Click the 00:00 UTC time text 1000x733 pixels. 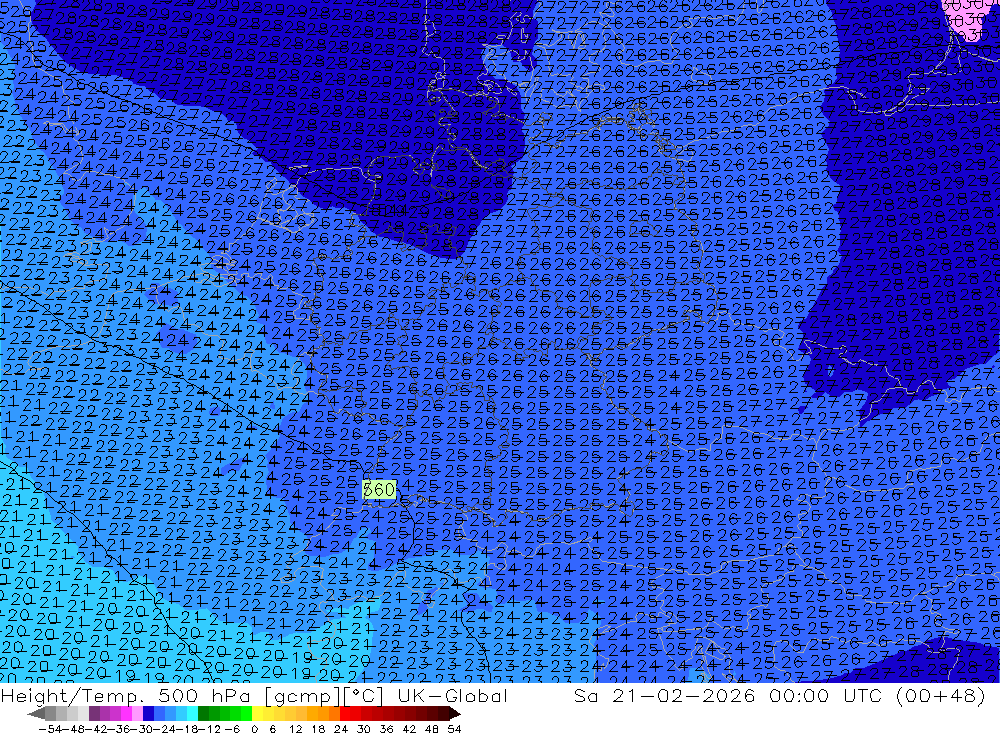(x=827, y=695)
